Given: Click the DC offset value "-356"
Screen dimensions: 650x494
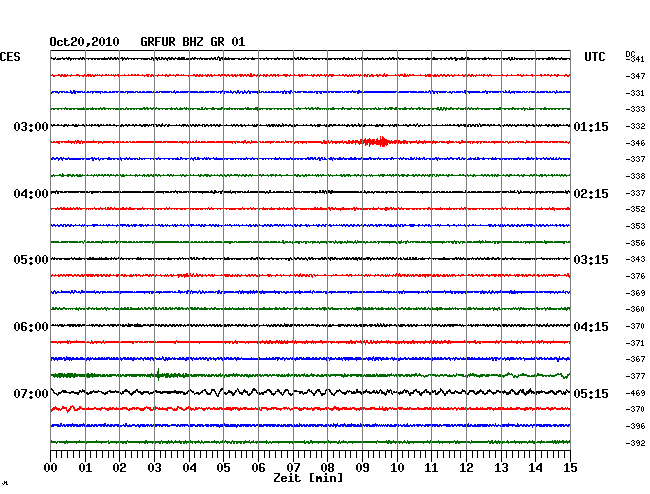Looking at the screenshot, I should (635, 243).
